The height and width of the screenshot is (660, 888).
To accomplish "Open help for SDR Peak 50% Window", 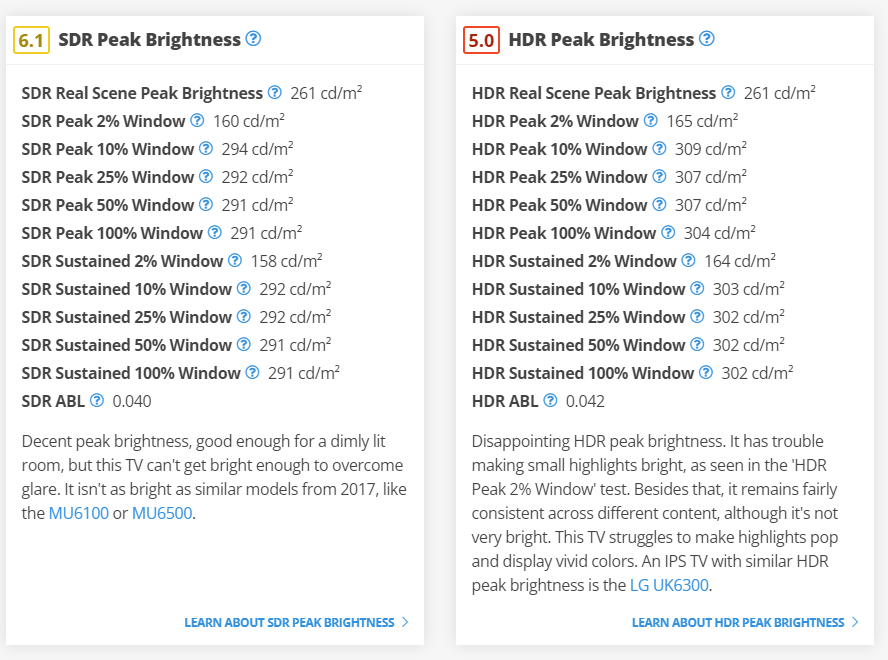I will point(205,205).
